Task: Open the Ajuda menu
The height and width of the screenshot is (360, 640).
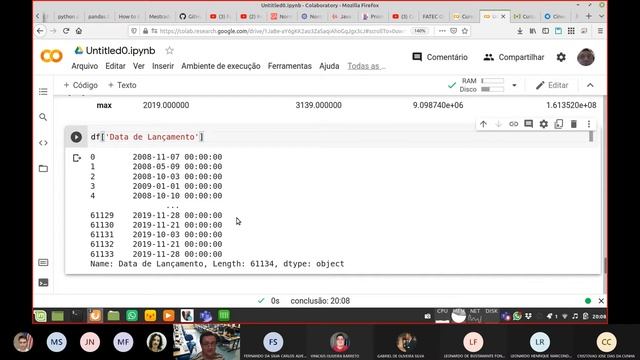Action: point(329,66)
